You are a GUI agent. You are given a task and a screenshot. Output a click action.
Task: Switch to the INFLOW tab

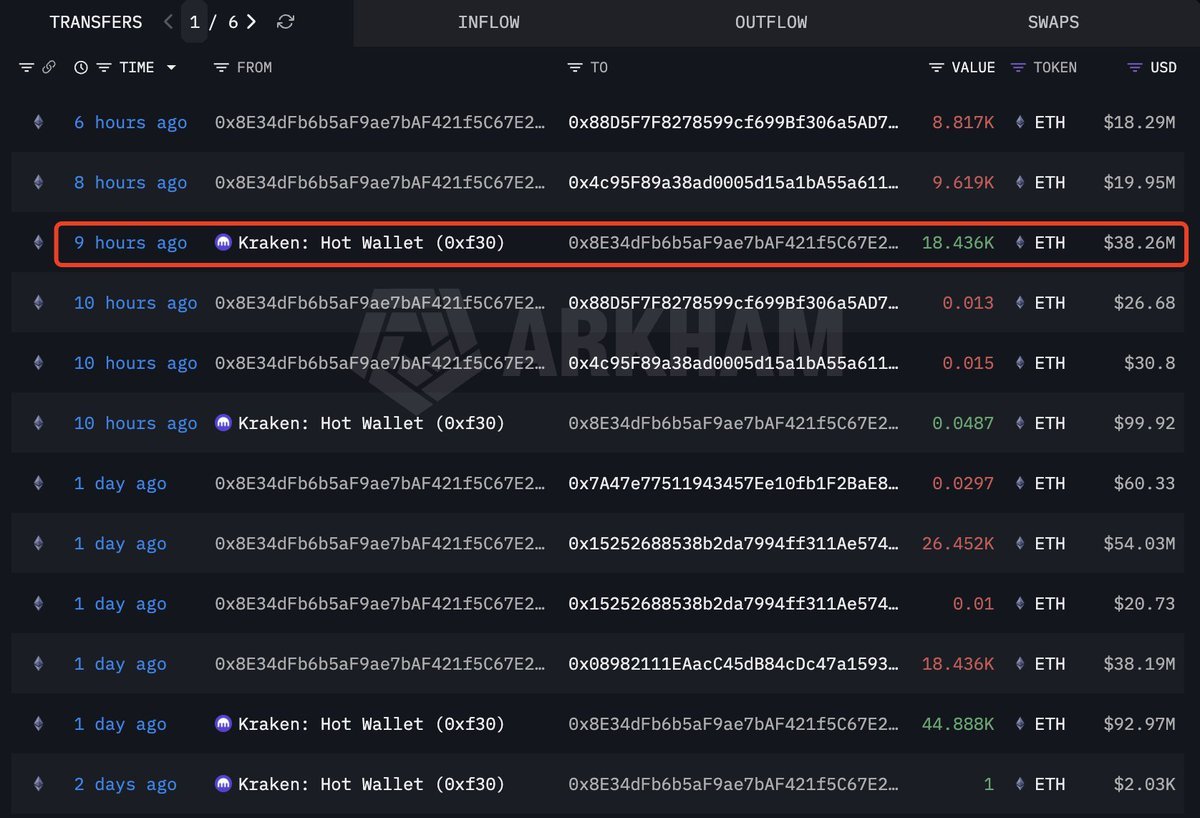coord(488,22)
